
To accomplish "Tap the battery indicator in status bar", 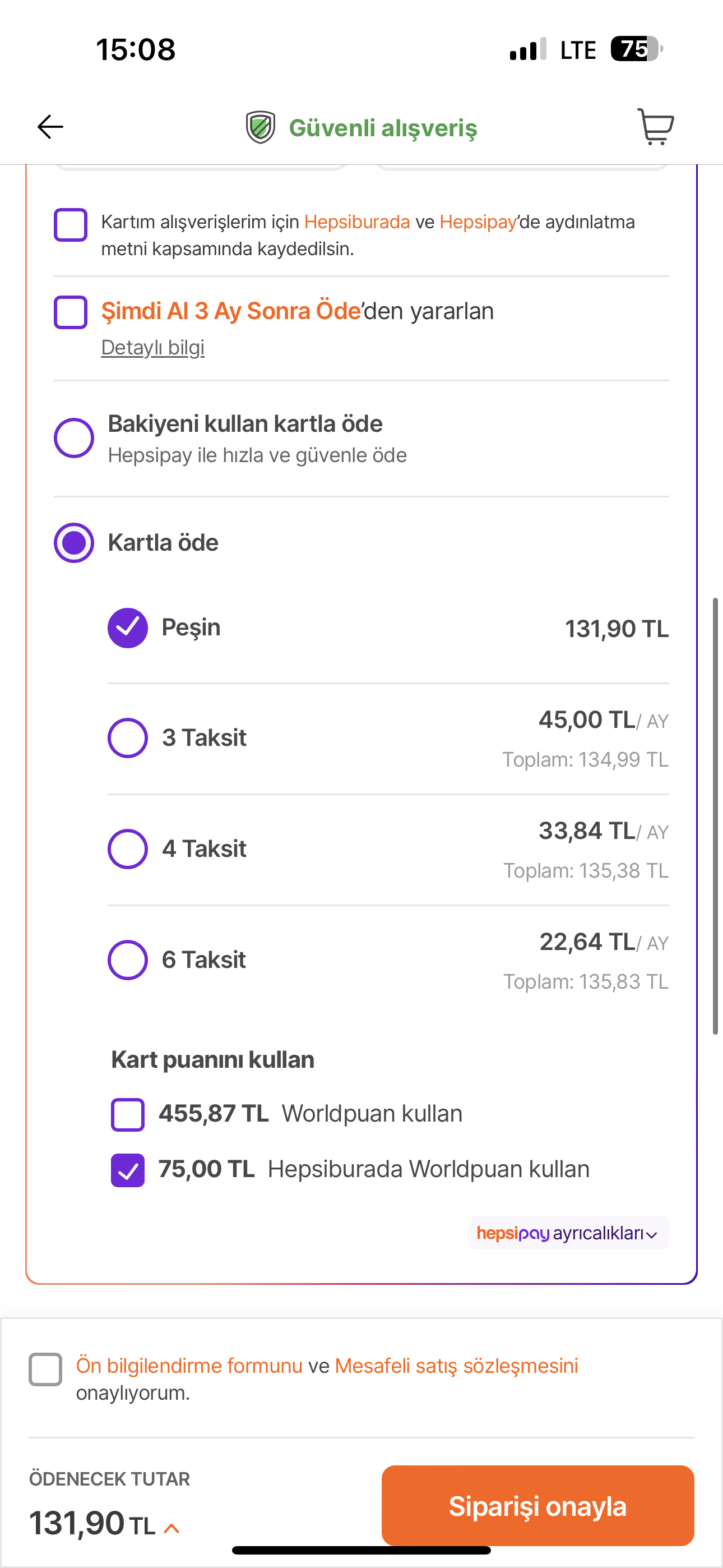I will coord(637,49).
